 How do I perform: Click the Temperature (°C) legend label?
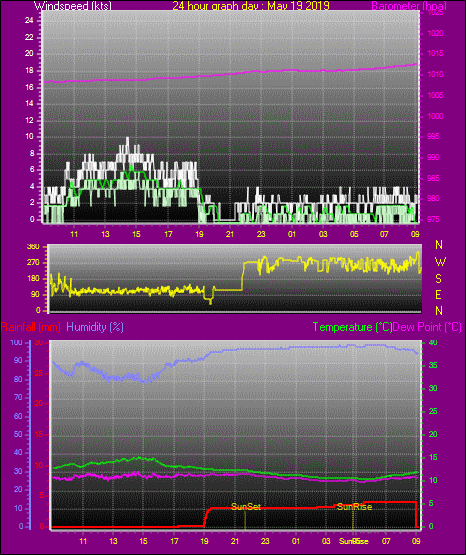[x=352, y=327]
